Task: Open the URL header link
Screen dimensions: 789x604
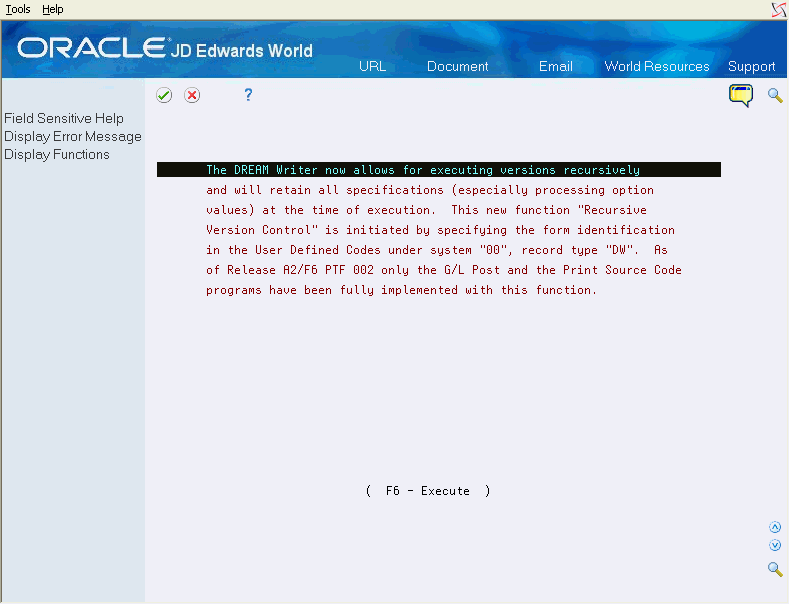Action: coord(372,66)
